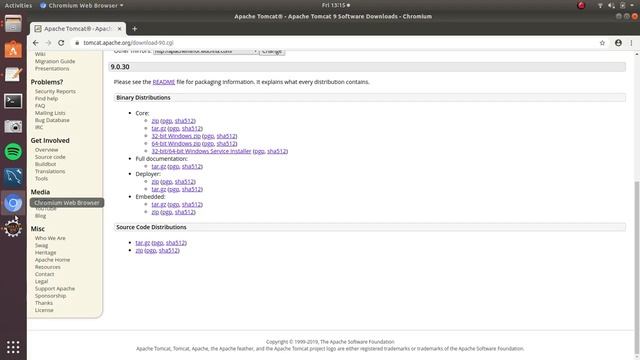This screenshot has height=360, width=640.
Task: Open Mailing Lists sidebar link
Action: (x=50, y=113)
